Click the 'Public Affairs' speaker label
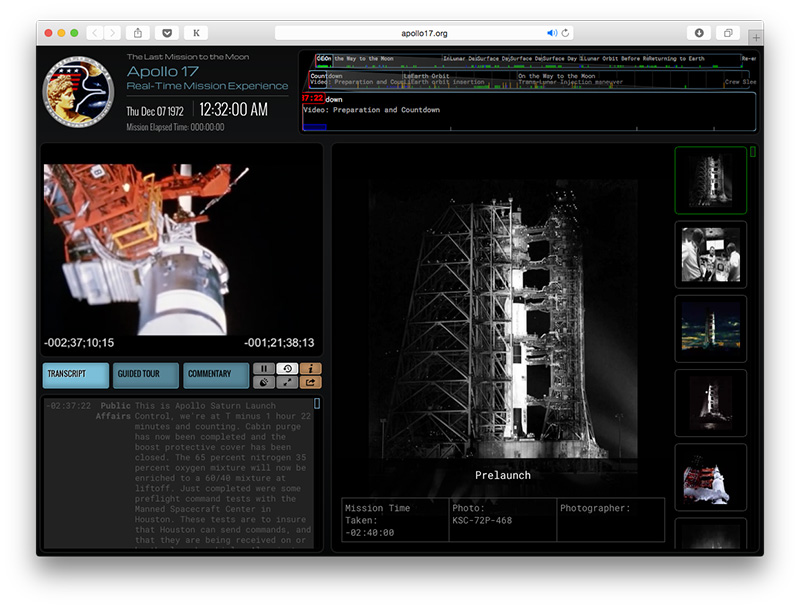This screenshot has height=608, width=800. [x=114, y=411]
